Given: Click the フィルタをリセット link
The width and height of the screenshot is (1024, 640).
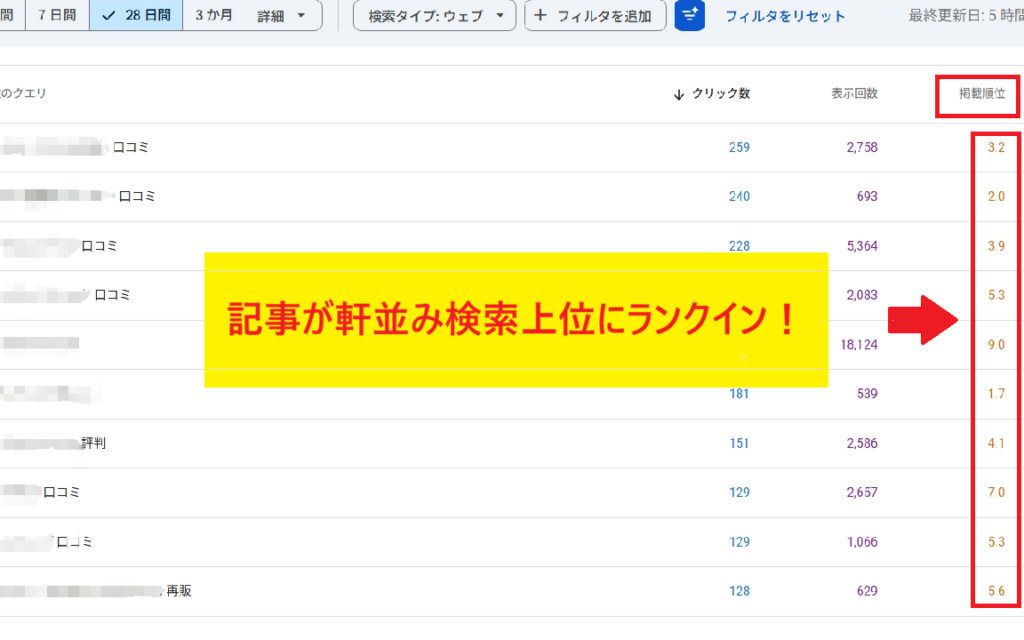Looking at the screenshot, I should (785, 16).
